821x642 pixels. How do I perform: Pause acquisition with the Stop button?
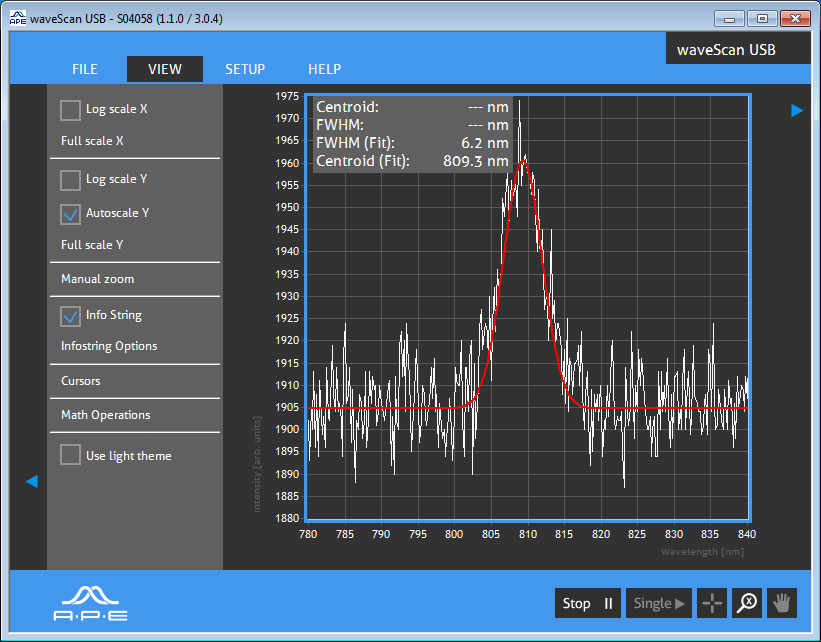pyautogui.click(x=587, y=603)
